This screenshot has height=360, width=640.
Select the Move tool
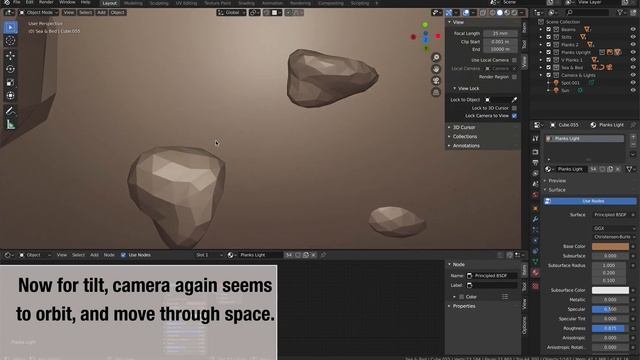11,56
